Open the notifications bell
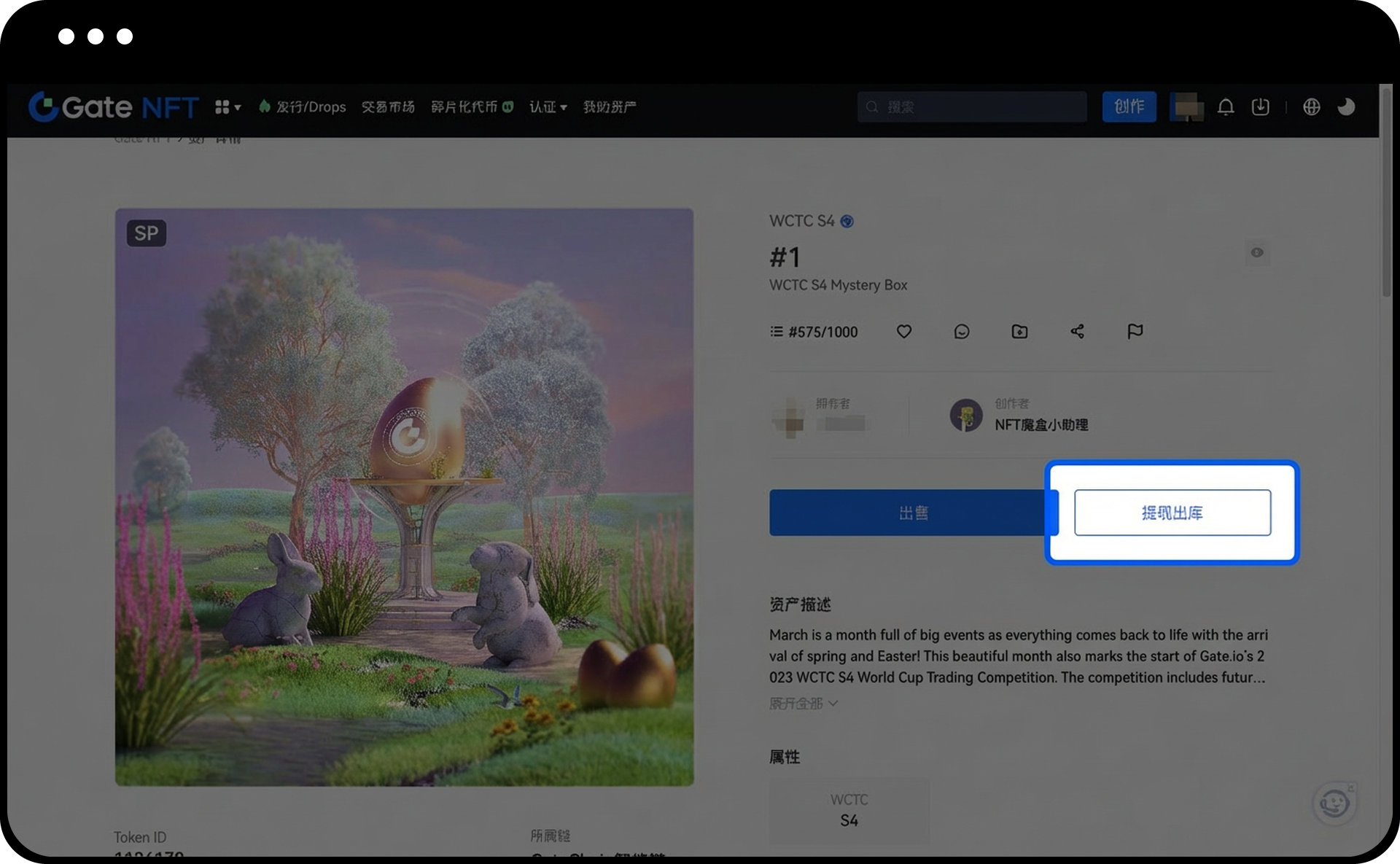The height and width of the screenshot is (864, 1400). [x=1226, y=107]
